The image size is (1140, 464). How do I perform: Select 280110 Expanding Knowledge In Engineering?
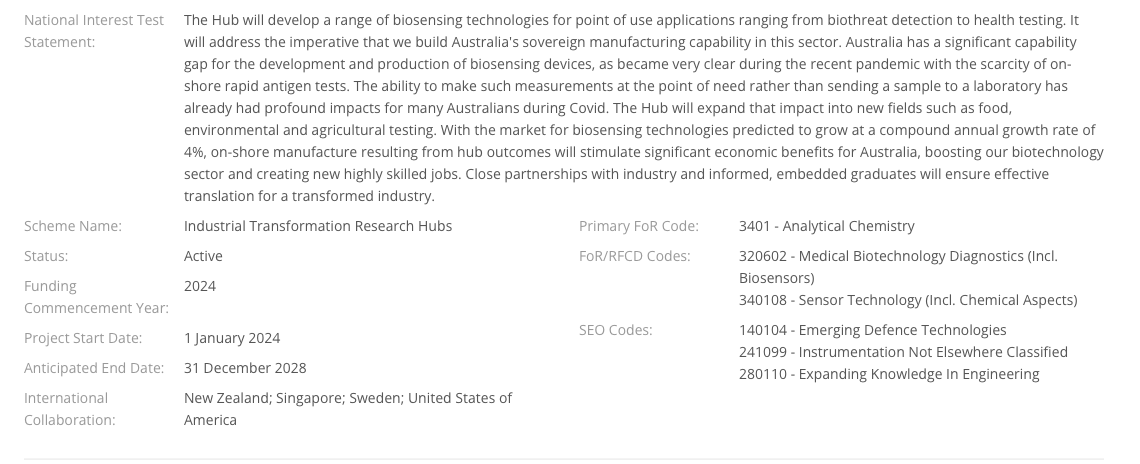(x=889, y=374)
